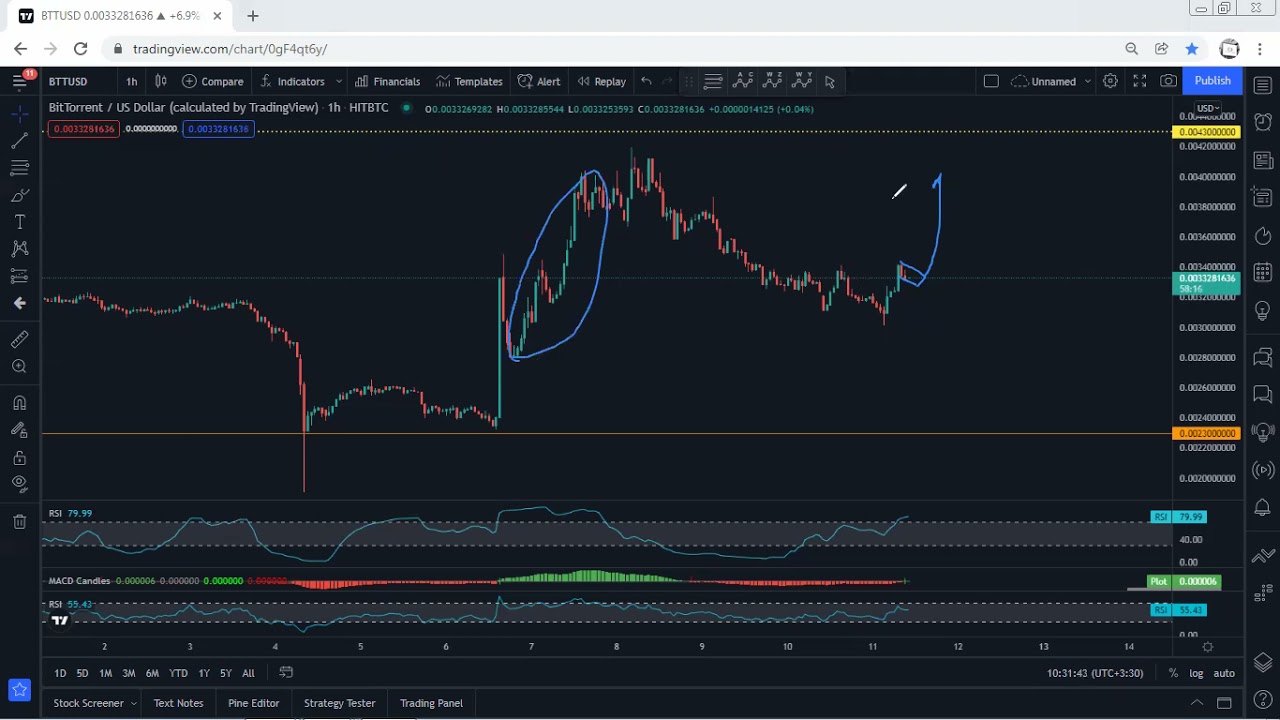The height and width of the screenshot is (720, 1280).
Task: Open the calendar panel in the right sidebar
Action: [x=1263, y=272]
